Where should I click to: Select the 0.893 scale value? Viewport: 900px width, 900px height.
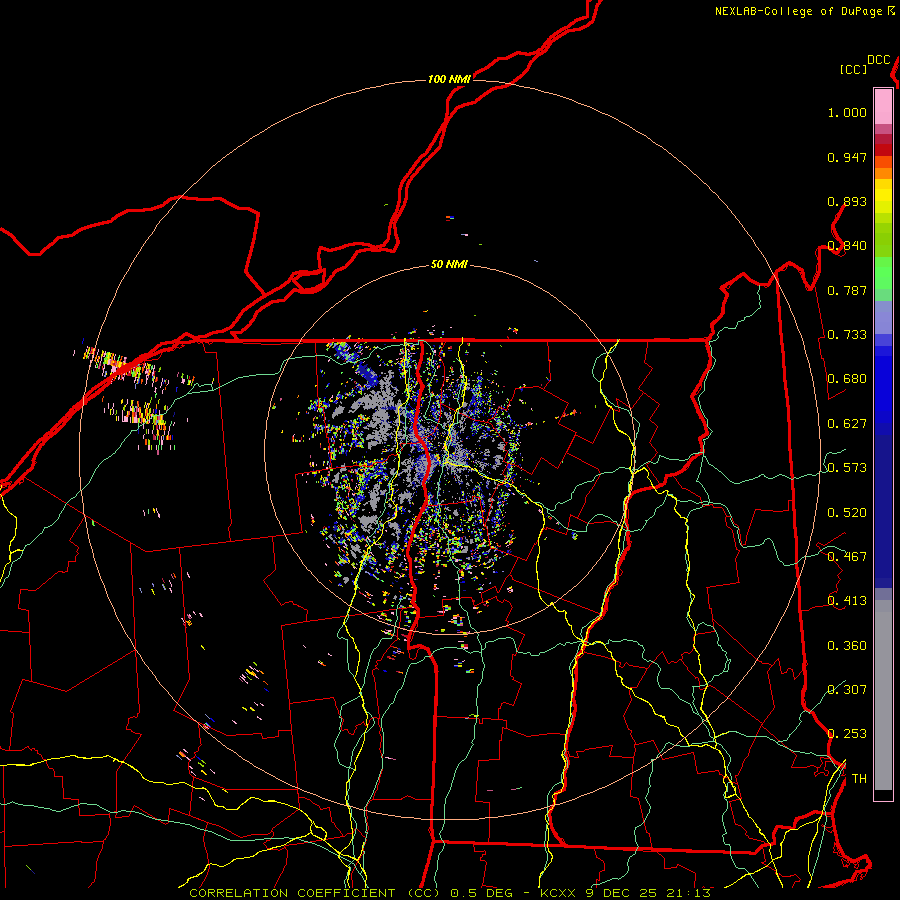[x=847, y=201]
